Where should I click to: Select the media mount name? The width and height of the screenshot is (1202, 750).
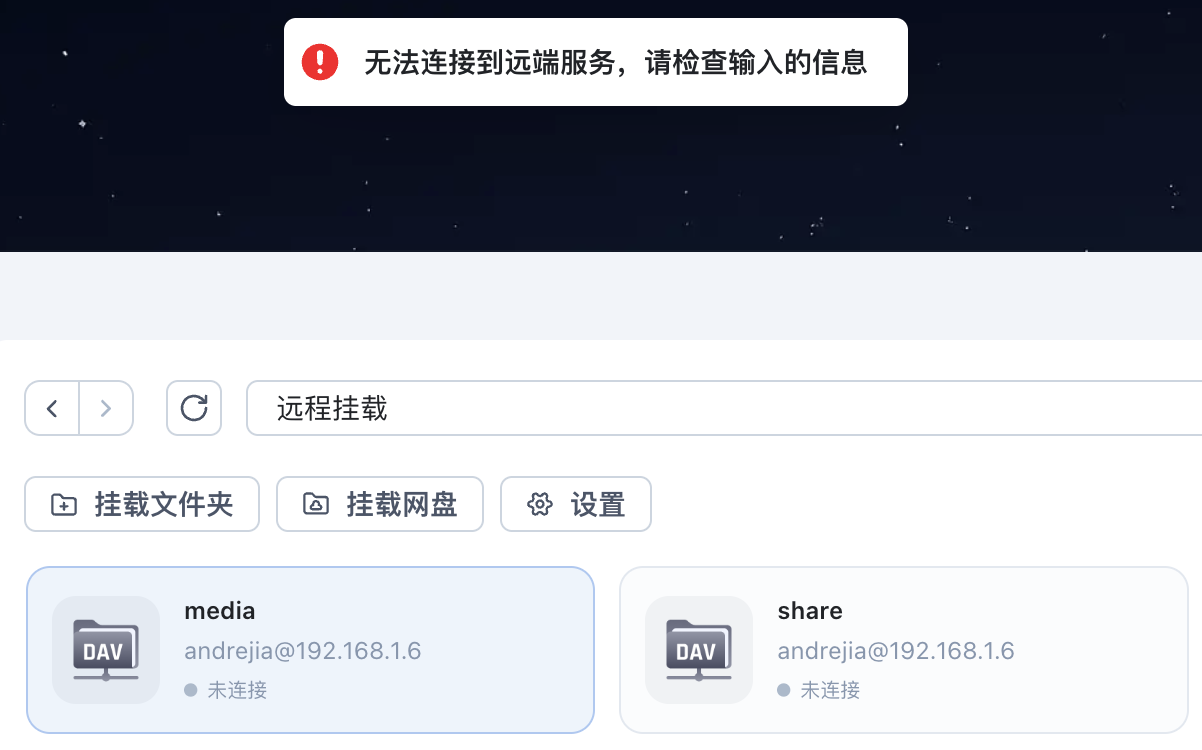pos(220,611)
